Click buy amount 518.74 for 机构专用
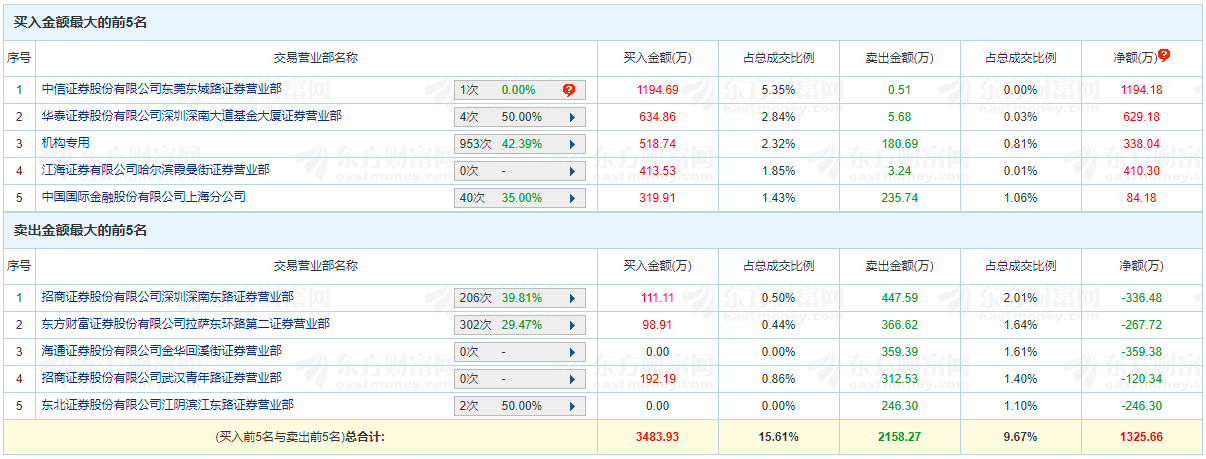Screen dimensions: 1206x459 (x=658, y=144)
